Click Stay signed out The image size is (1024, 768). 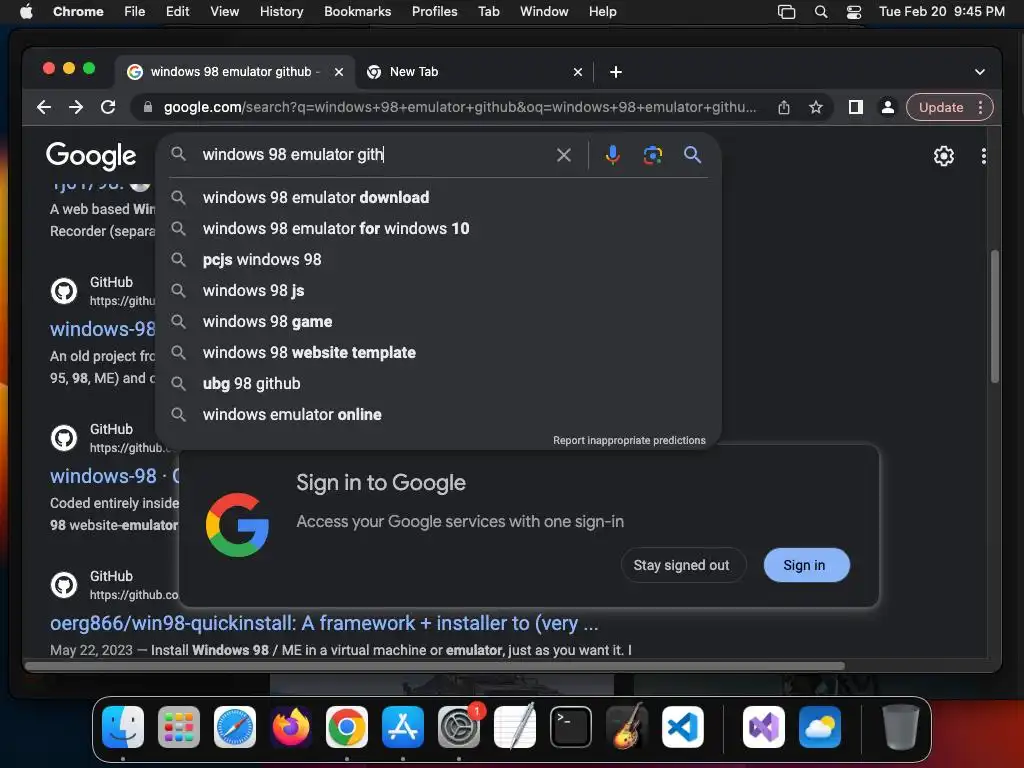click(x=682, y=565)
